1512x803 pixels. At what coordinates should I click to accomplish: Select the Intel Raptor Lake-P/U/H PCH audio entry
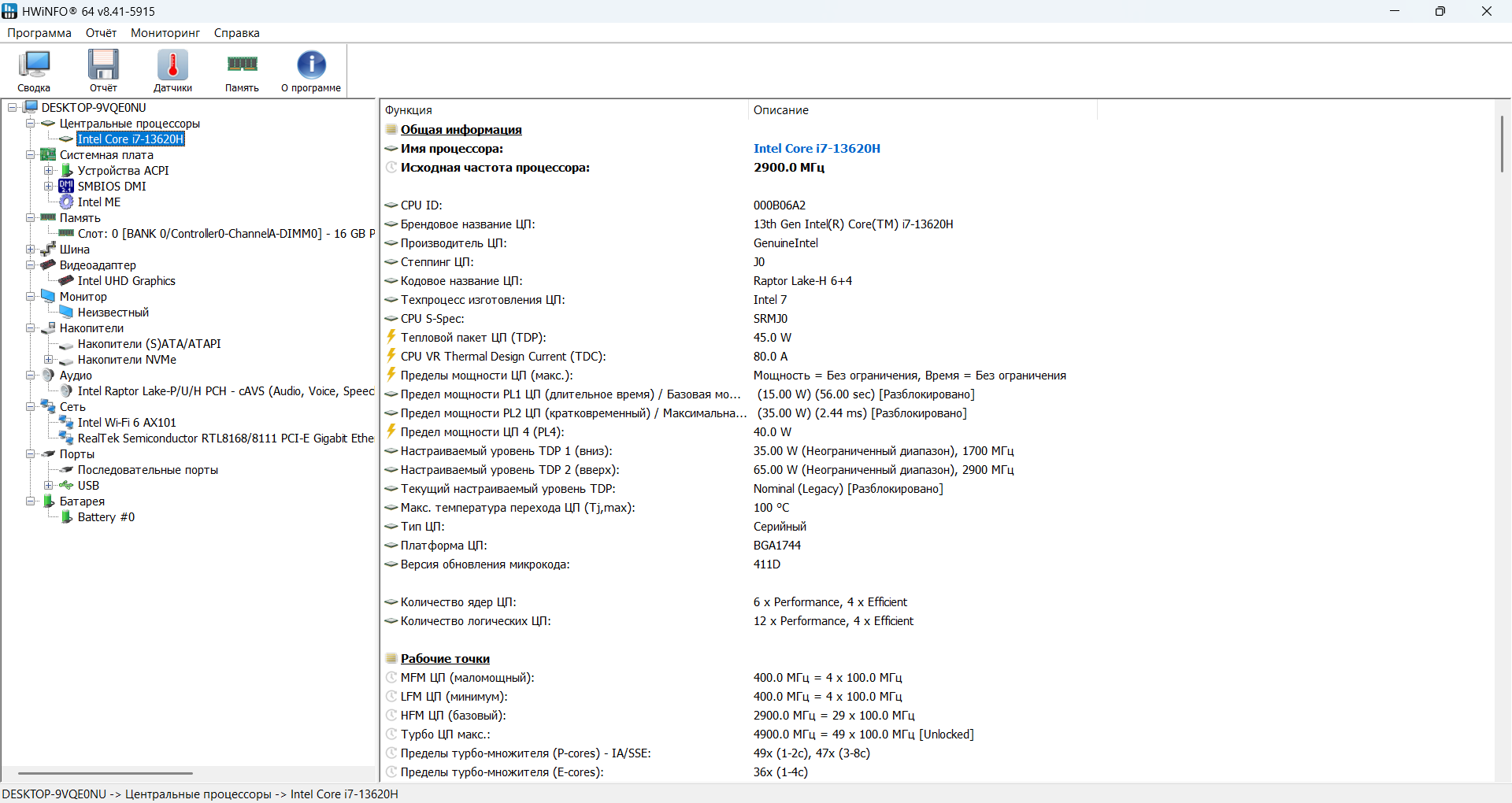pyautogui.click(x=226, y=390)
